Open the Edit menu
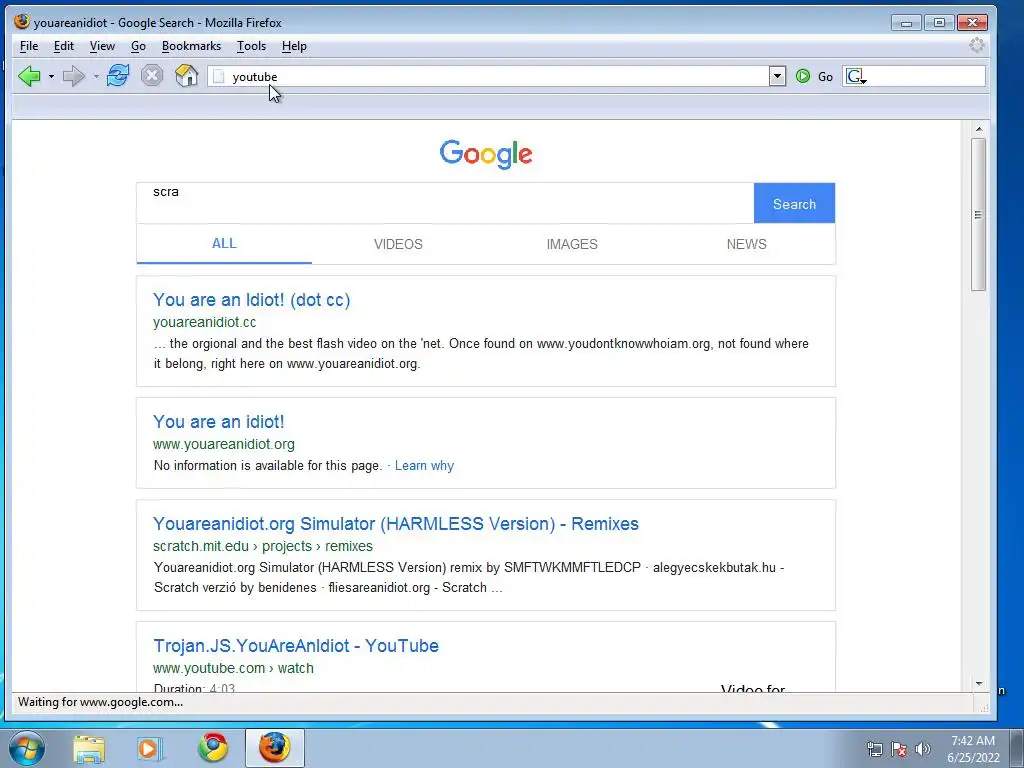 click(x=63, y=46)
